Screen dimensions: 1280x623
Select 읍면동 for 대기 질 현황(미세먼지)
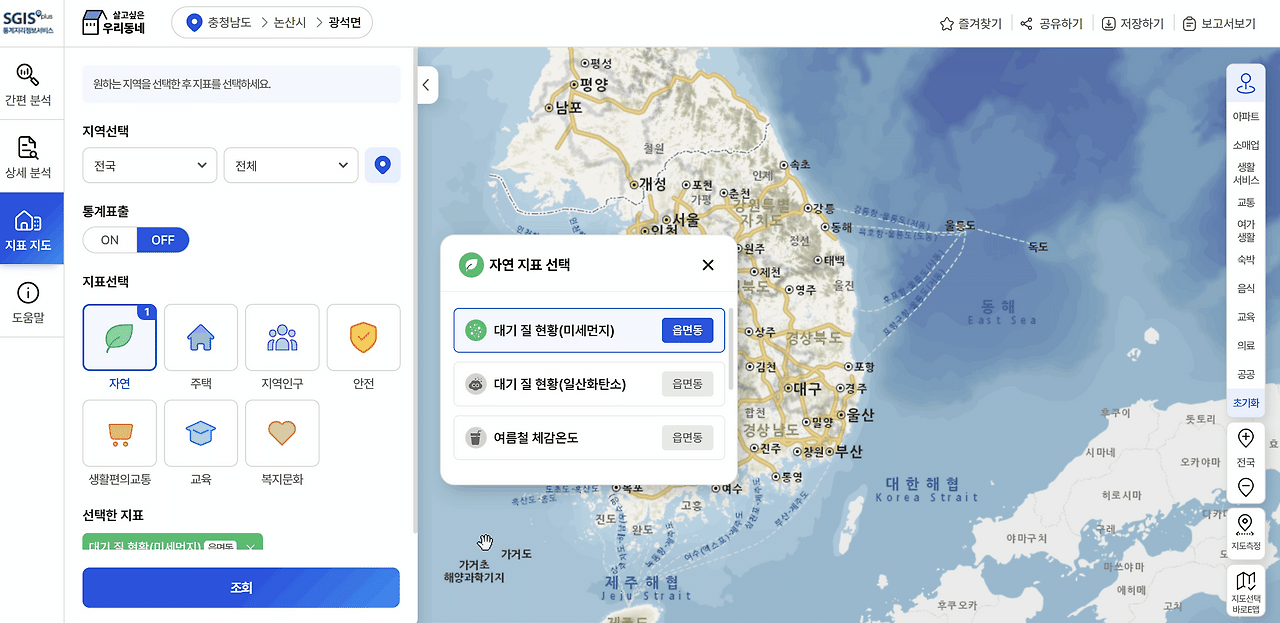point(688,330)
